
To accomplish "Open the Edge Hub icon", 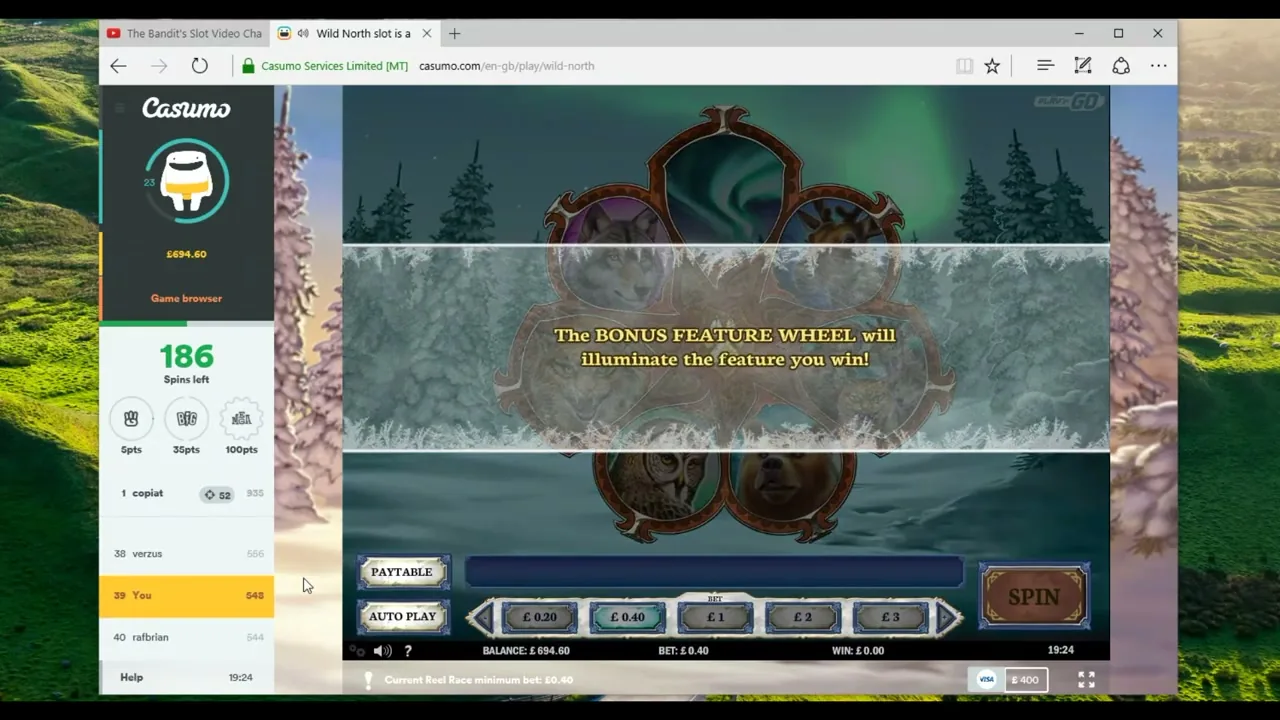I will coord(1045,66).
